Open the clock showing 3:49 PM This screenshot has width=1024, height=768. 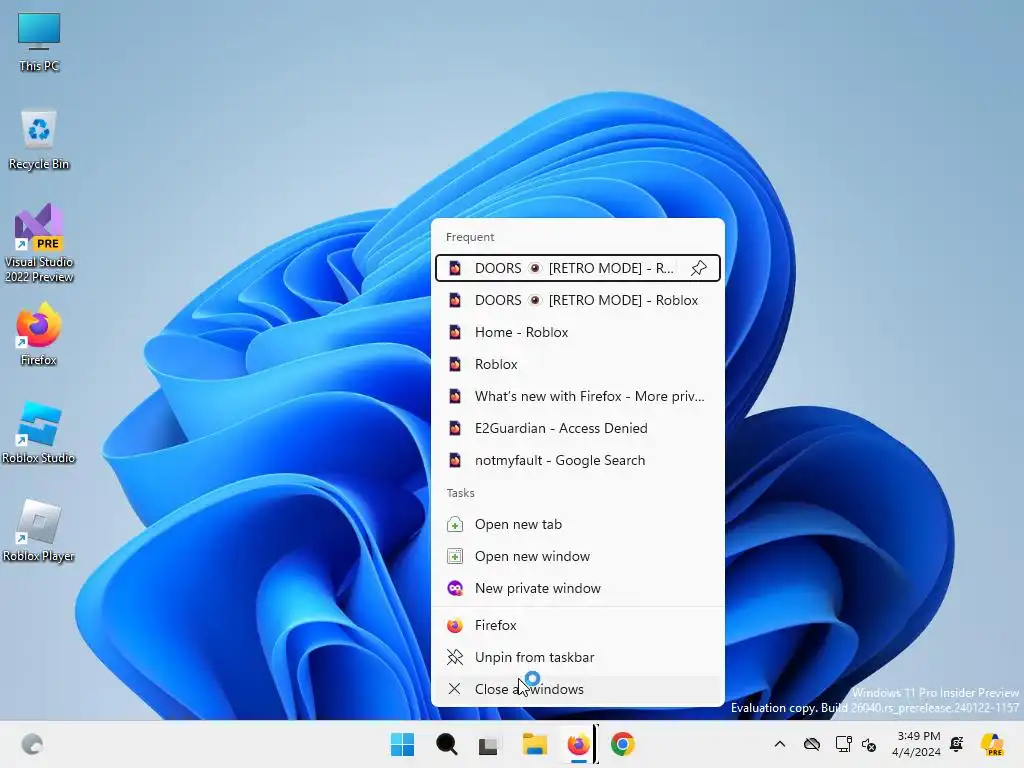tap(918, 744)
